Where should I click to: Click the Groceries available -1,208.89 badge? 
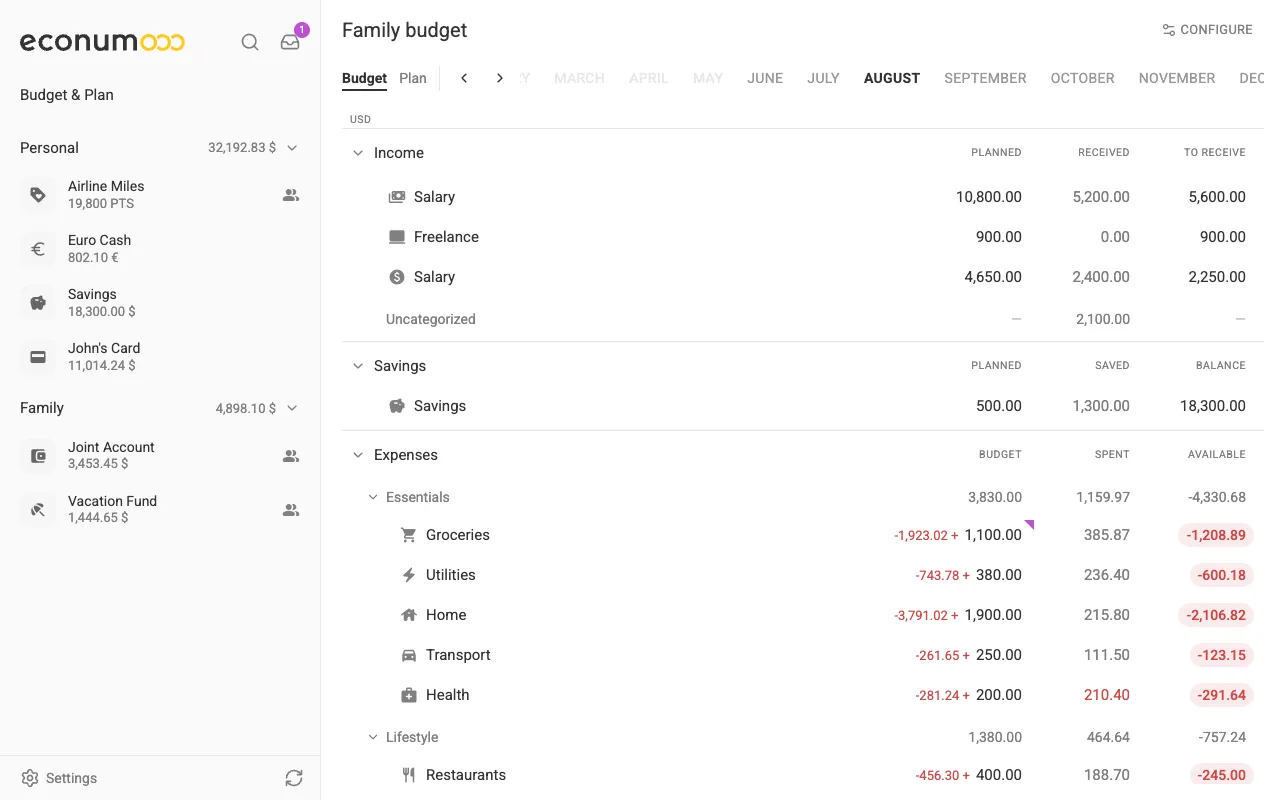(x=1216, y=535)
